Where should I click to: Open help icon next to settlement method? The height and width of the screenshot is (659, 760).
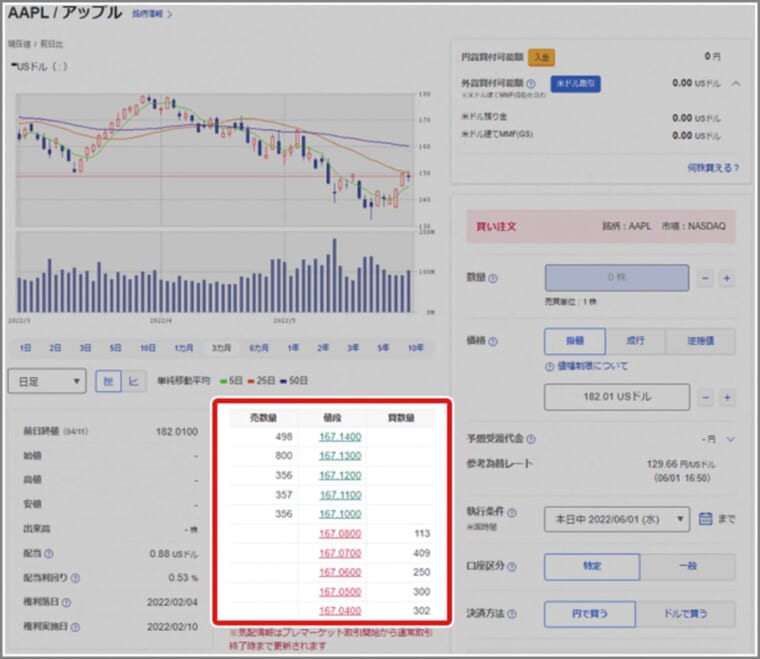(x=512, y=614)
